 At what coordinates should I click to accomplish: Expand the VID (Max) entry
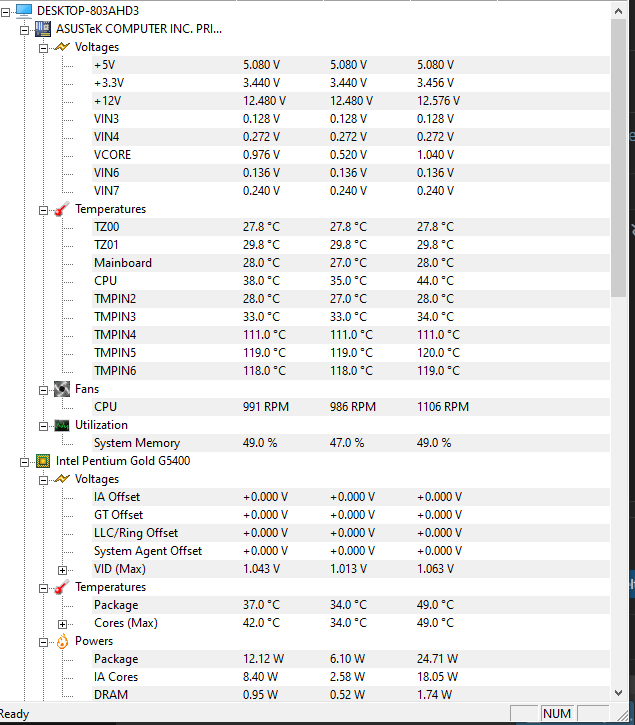point(62,570)
